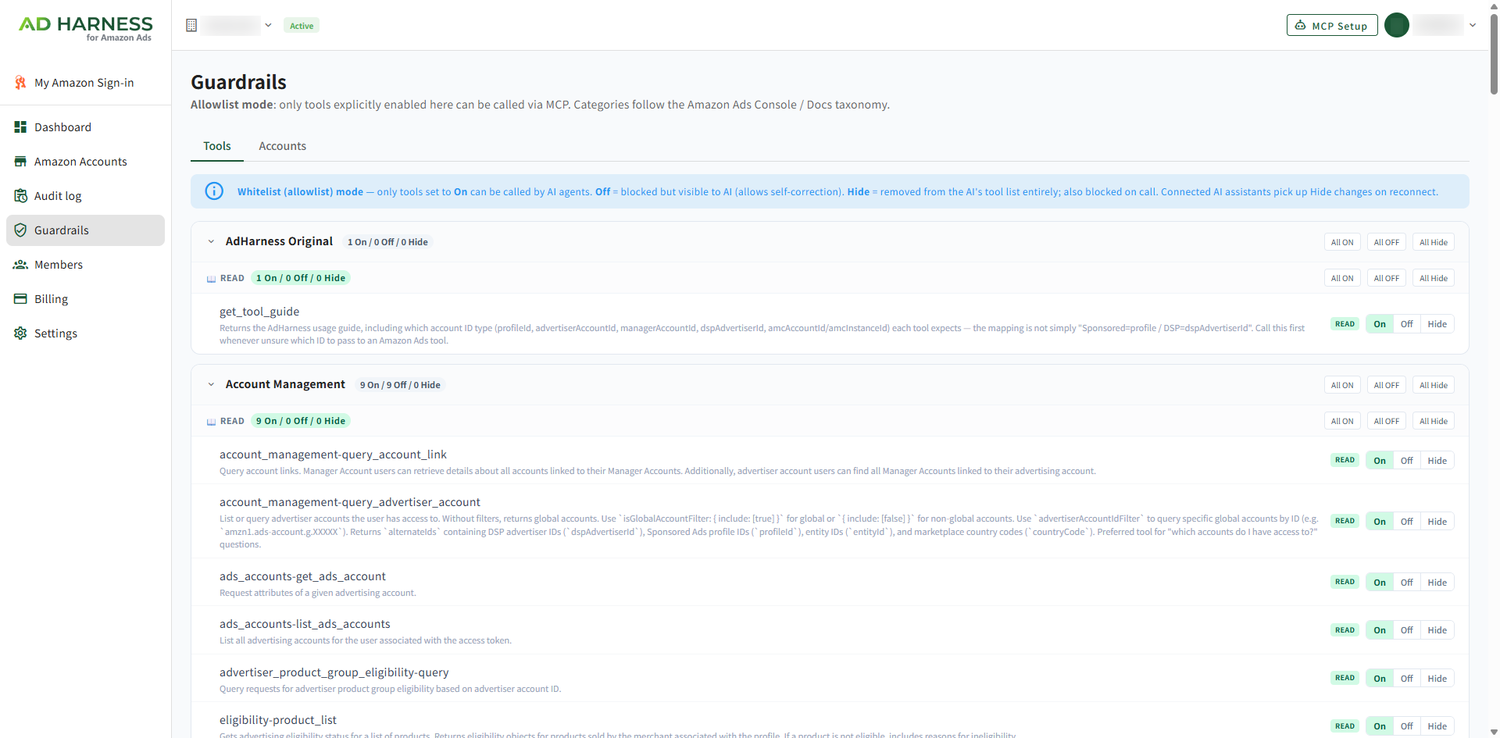
Task: Hide account_management-query_account_link tool
Action: 1437,461
